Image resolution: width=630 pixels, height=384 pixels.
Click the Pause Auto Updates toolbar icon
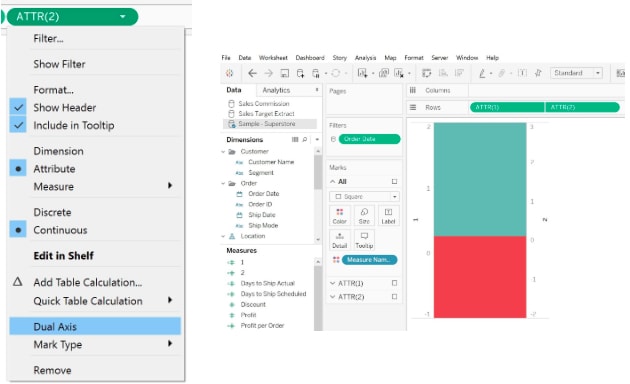point(316,73)
